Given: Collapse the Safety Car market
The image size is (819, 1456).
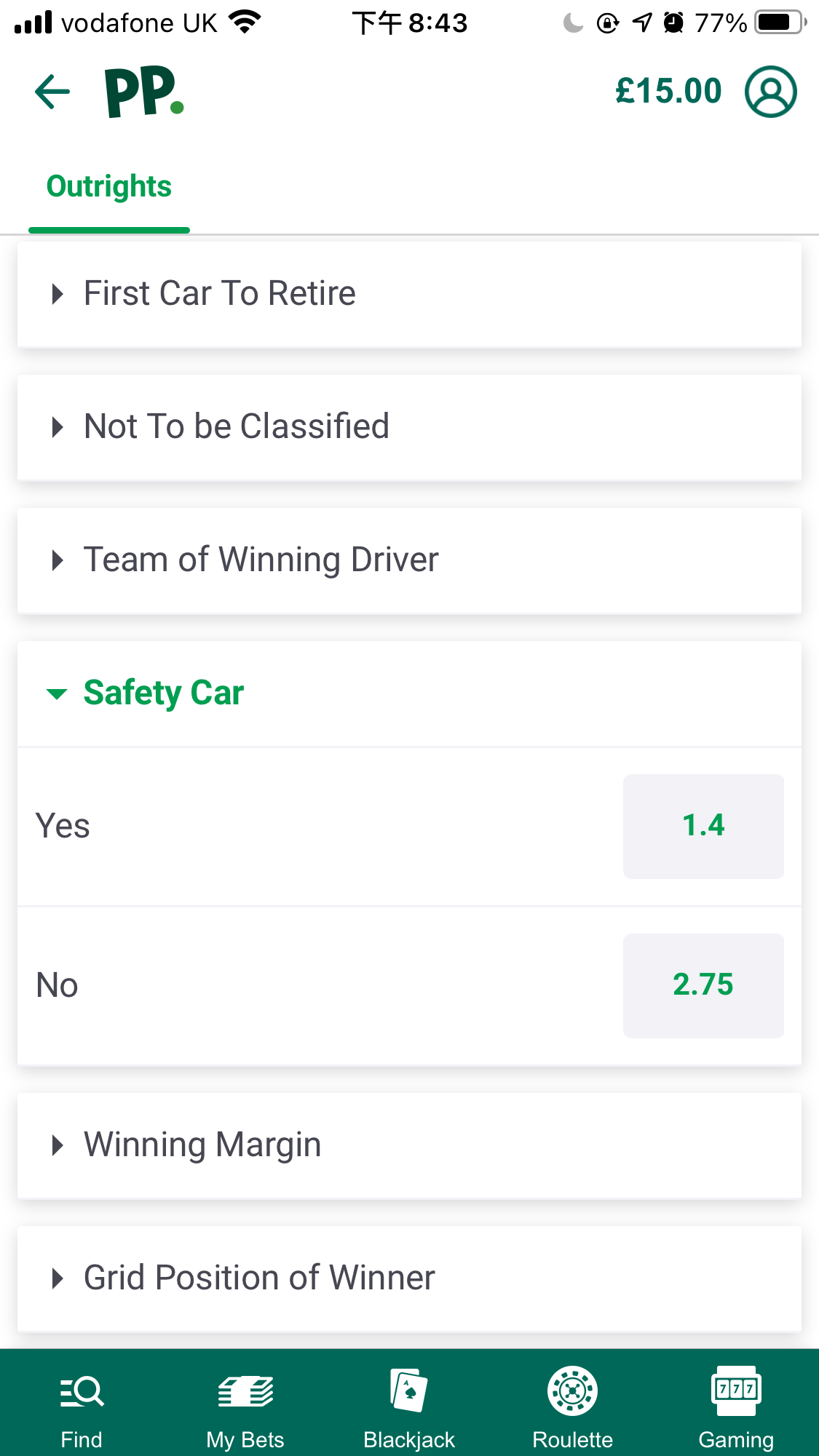Looking at the screenshot, I should [409, 693].
